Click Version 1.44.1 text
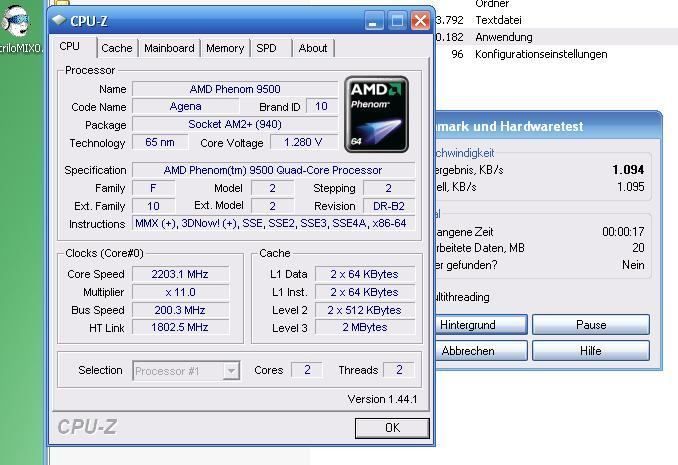The height and width of the screenshot is (465, 678). [382, 399]
